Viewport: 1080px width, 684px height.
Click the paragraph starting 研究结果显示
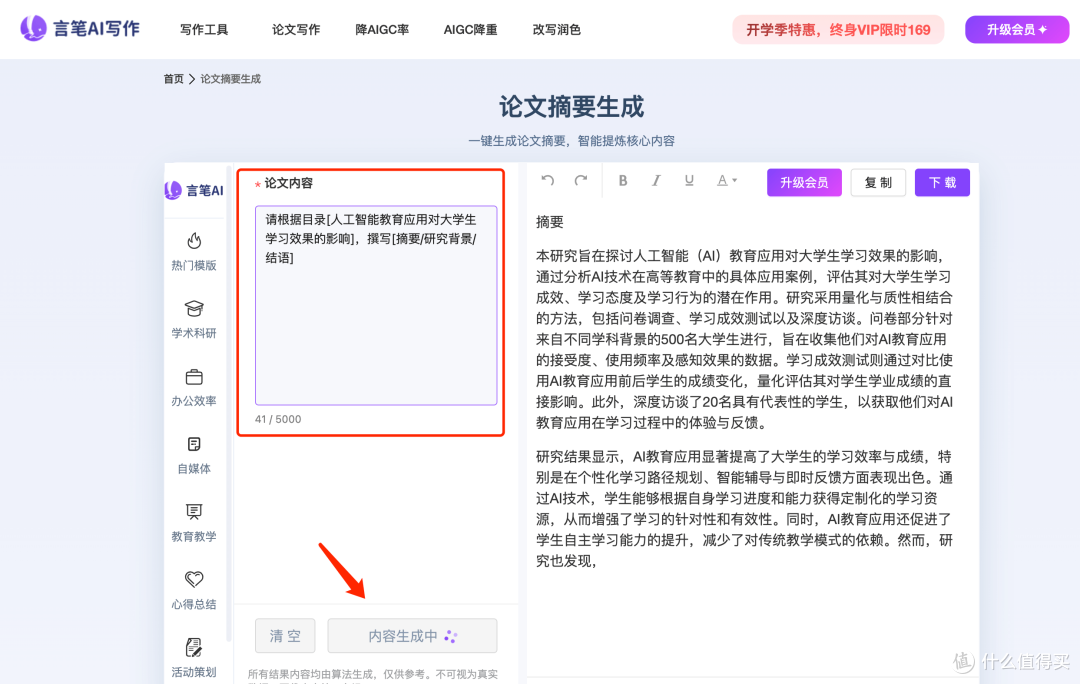point(745,508)
